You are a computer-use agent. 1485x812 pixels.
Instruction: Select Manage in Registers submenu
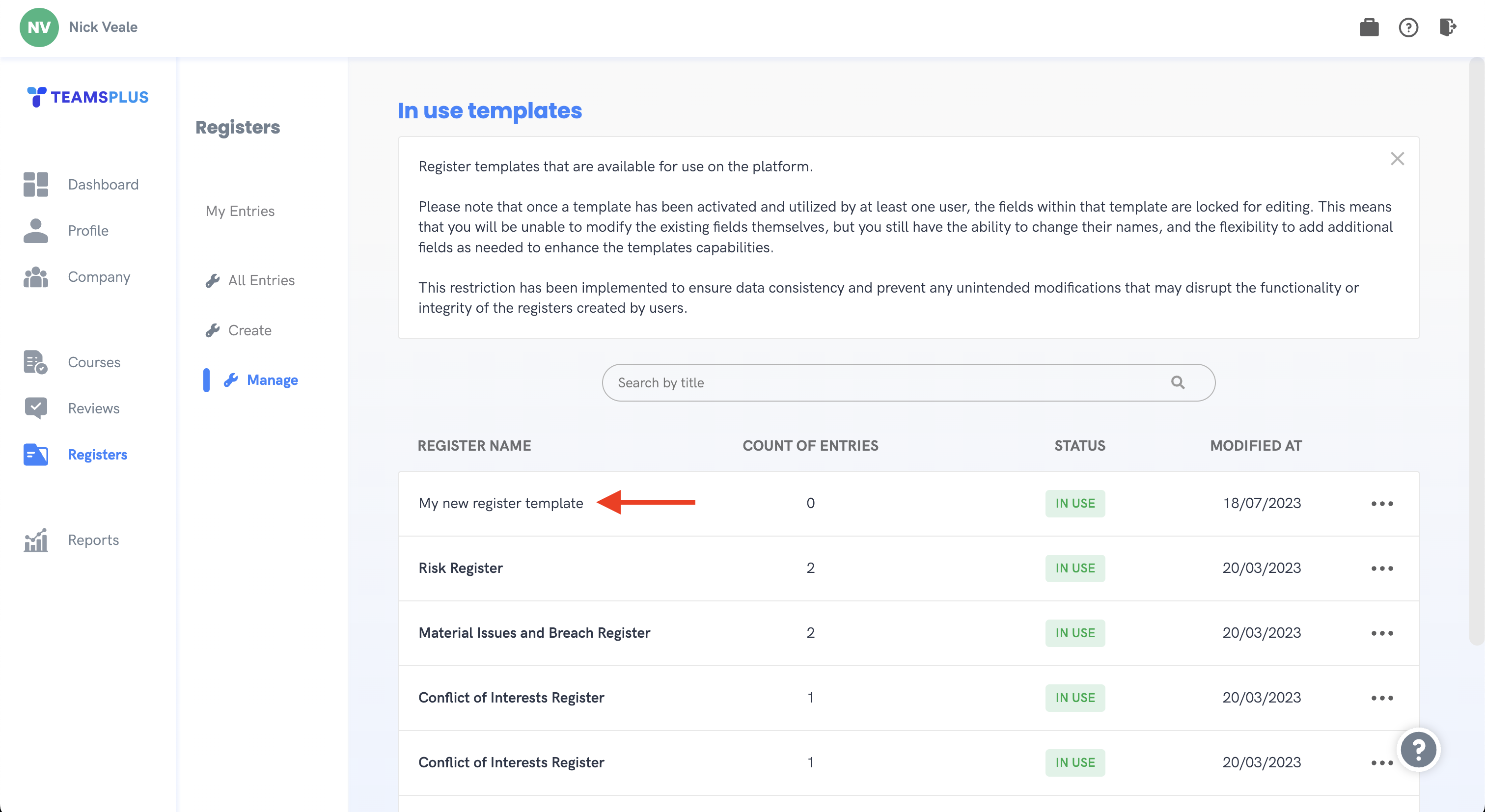click(272, 380)
